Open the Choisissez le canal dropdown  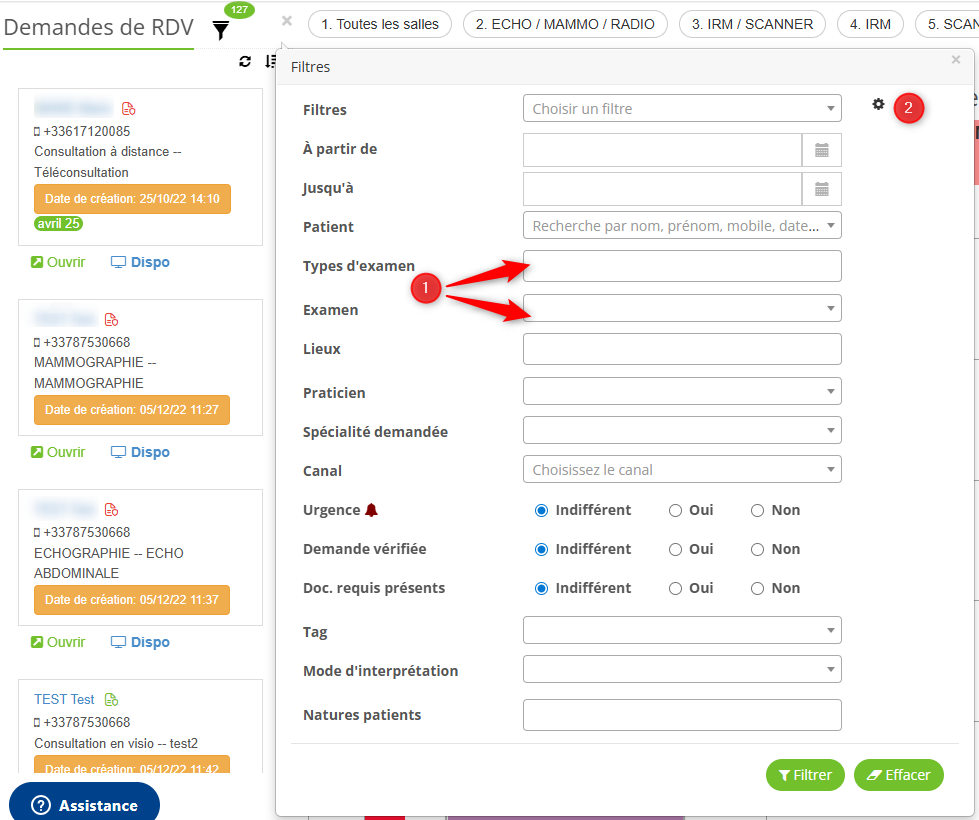point(682,470)
